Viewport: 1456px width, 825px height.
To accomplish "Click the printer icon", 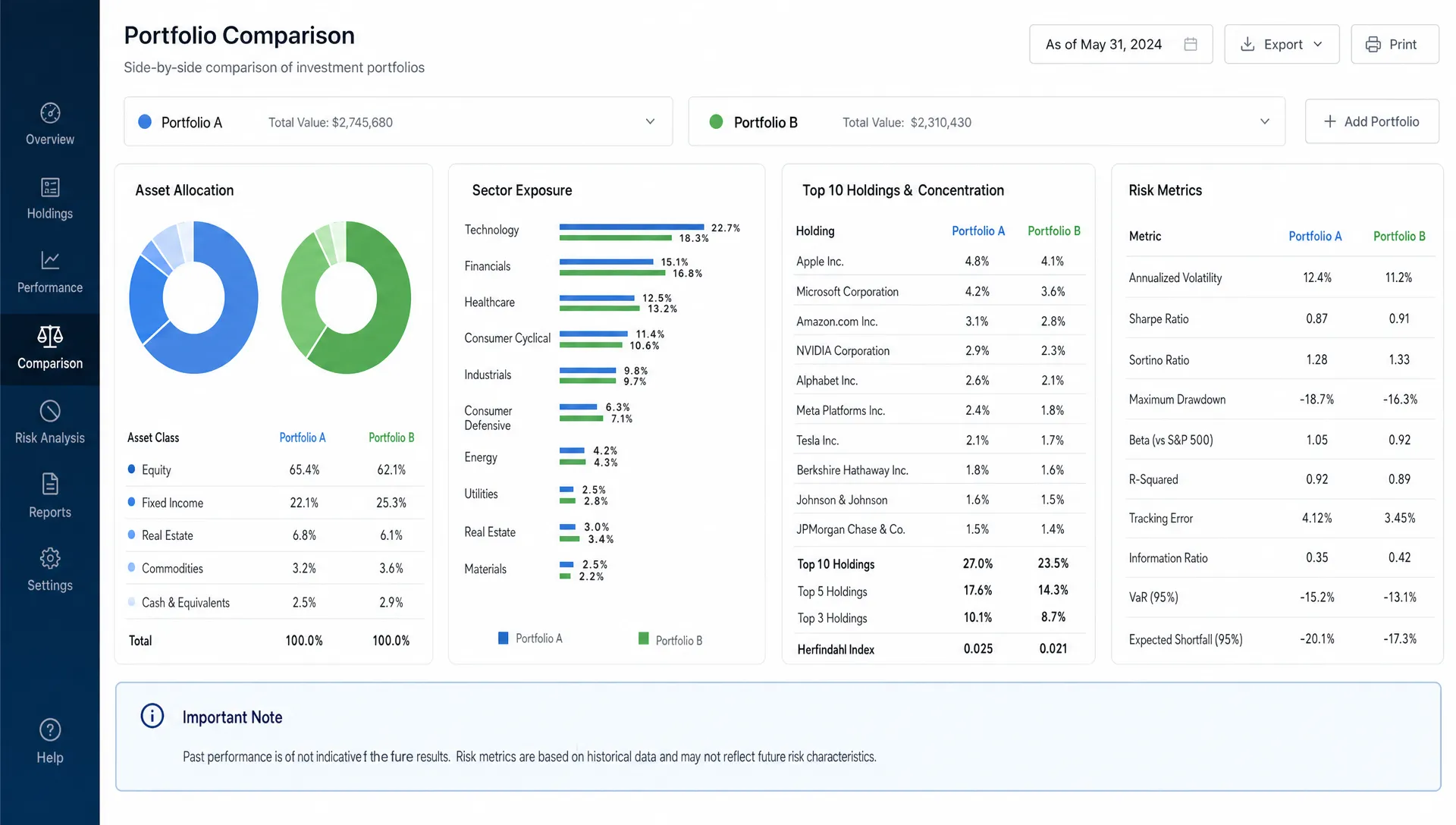I will [1373, 44].
